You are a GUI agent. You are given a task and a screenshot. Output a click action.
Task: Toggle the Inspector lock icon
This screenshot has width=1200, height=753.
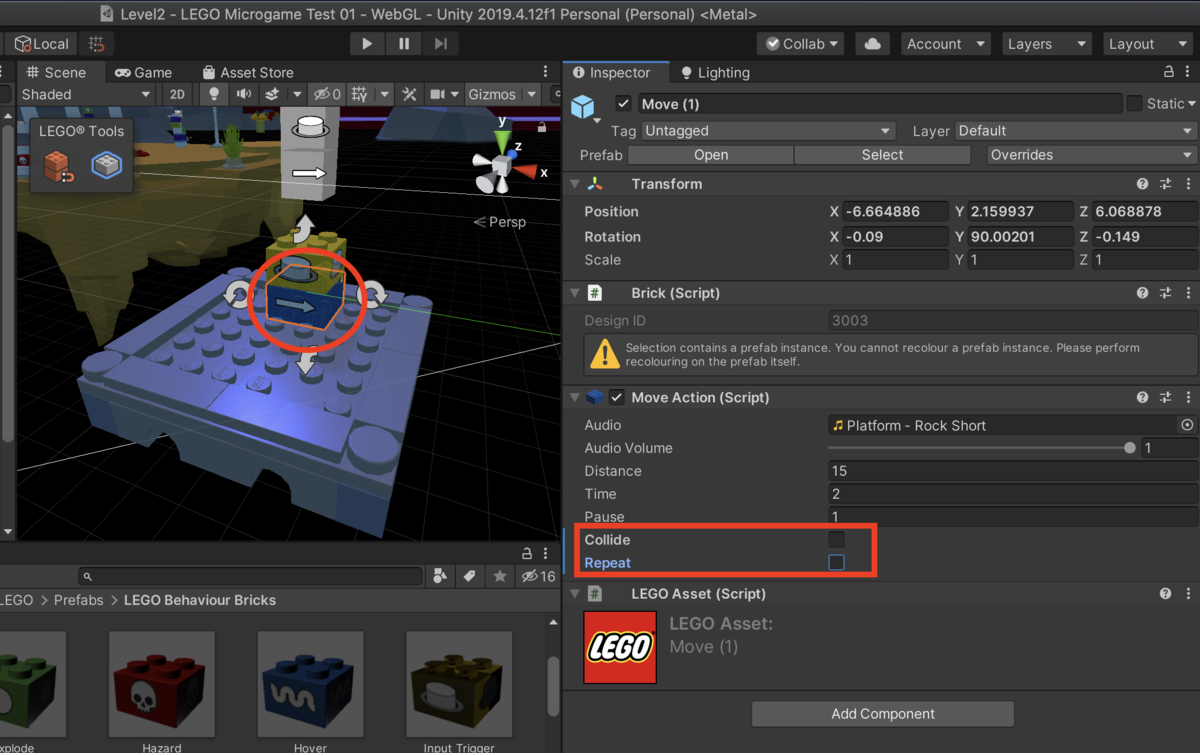[x=1168, y=72]
